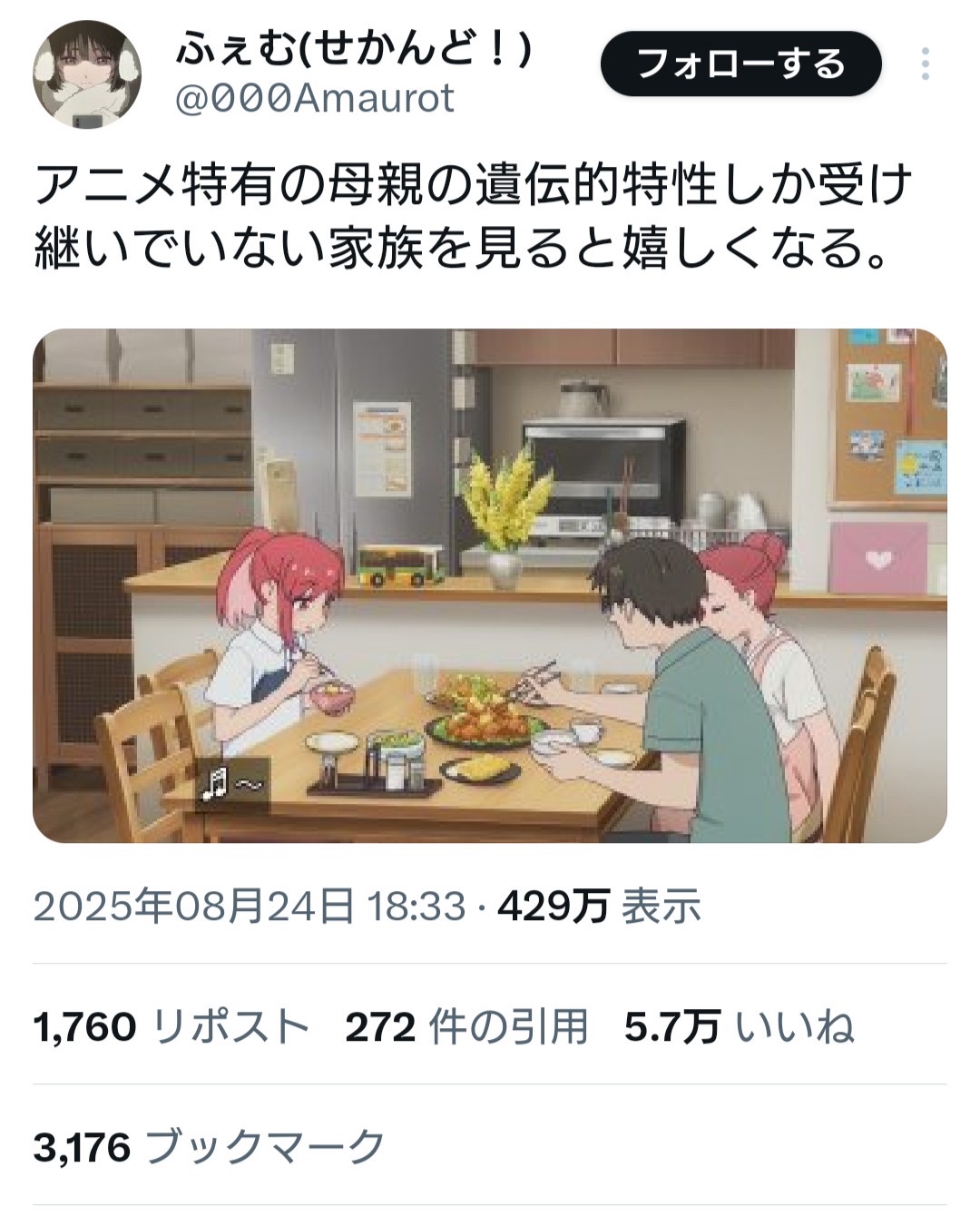The image size is (980, 1216).
Task: Open the @000Amaurot handle link
Action: coord(314,98)
